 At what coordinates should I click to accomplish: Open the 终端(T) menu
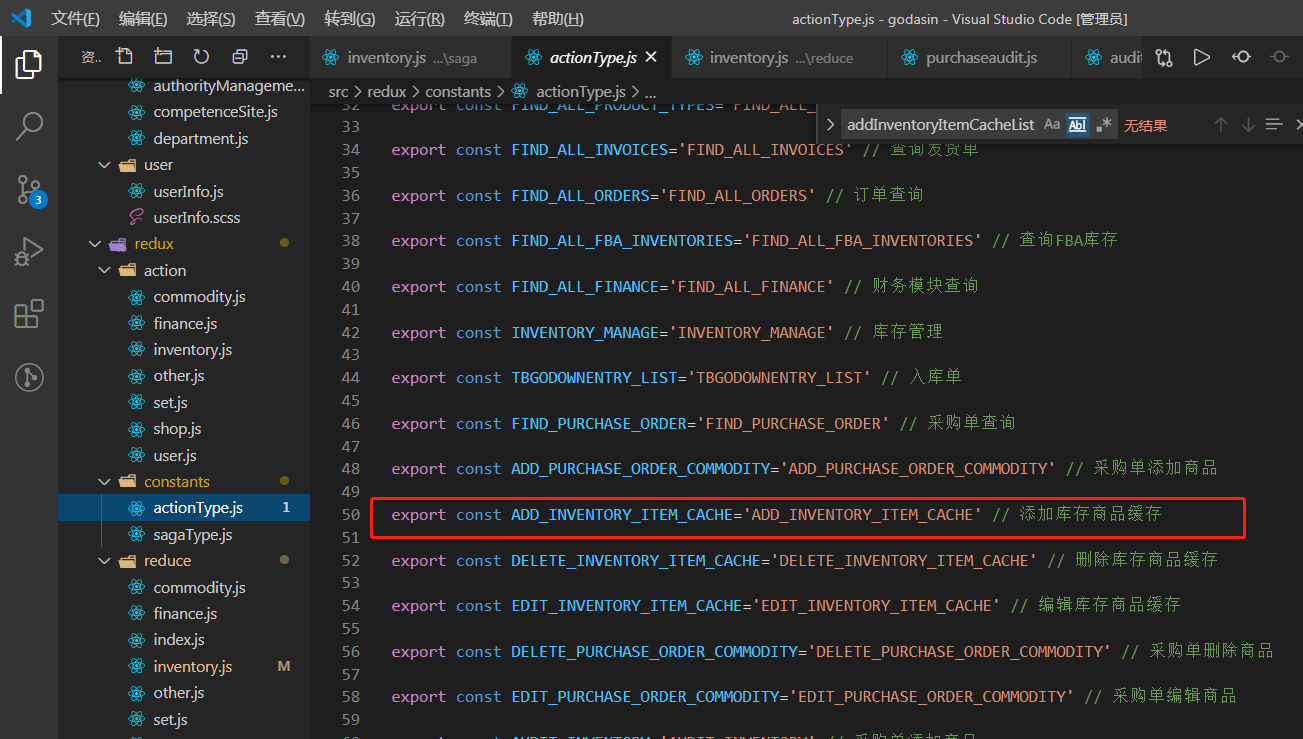click(x=489, y=19)
